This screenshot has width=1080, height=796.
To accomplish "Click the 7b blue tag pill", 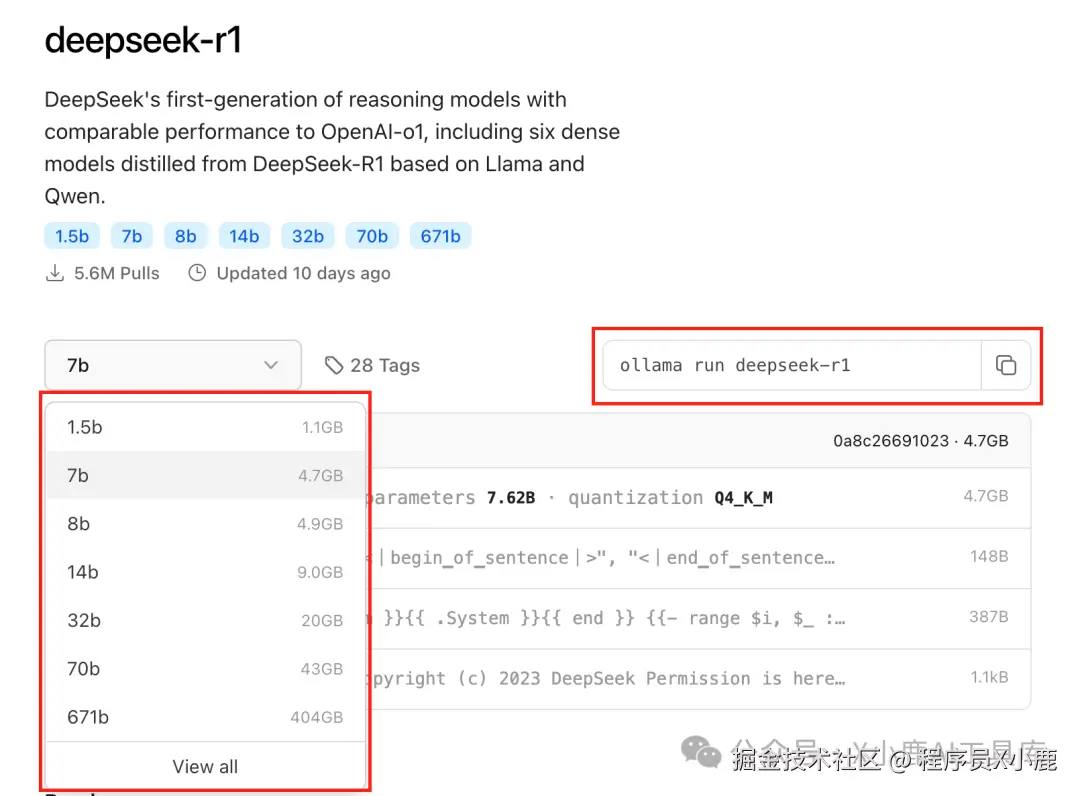I will pyautogui.click(x=132, y=236).
